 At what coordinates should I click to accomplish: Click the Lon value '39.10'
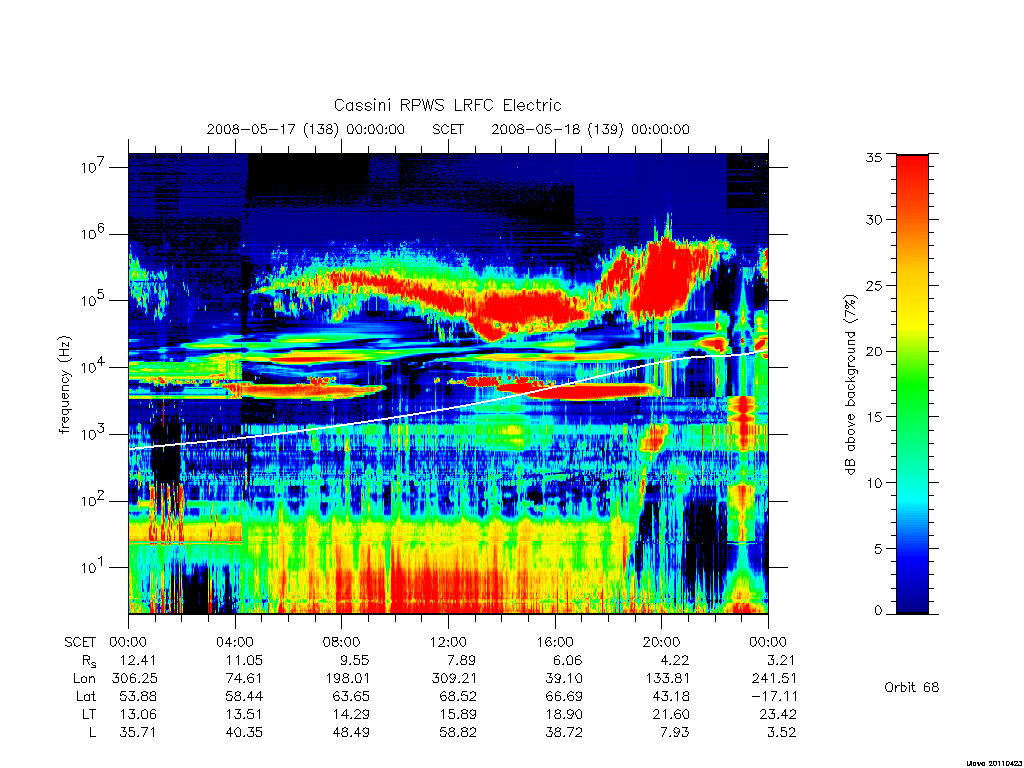564,679
